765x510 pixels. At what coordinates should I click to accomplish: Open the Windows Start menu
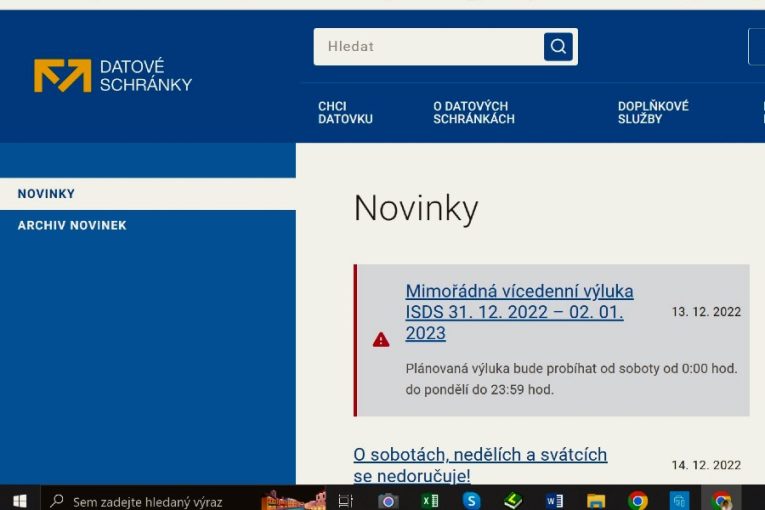[19, 500]
